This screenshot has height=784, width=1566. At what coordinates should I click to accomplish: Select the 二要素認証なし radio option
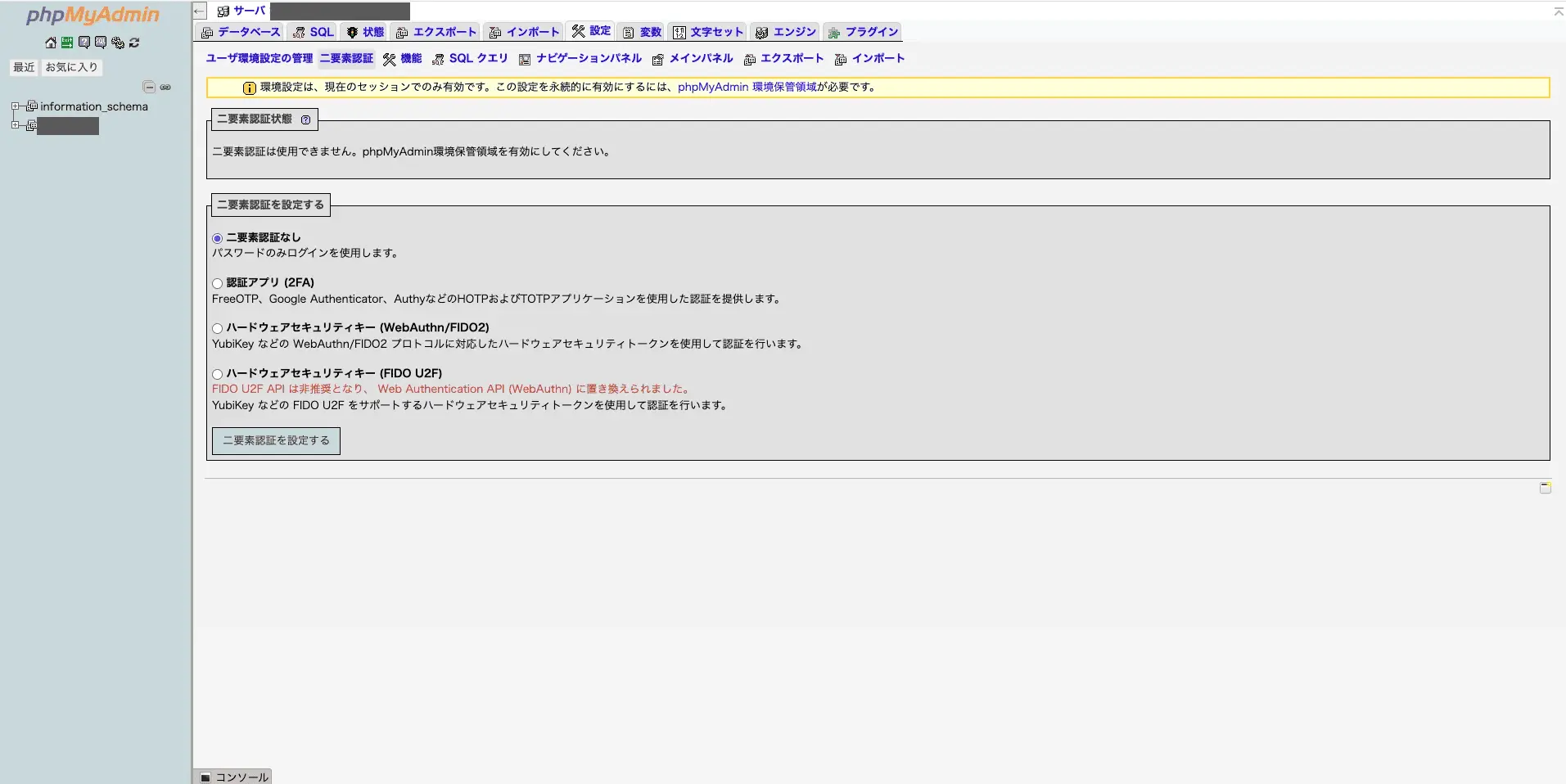point(217,238)
